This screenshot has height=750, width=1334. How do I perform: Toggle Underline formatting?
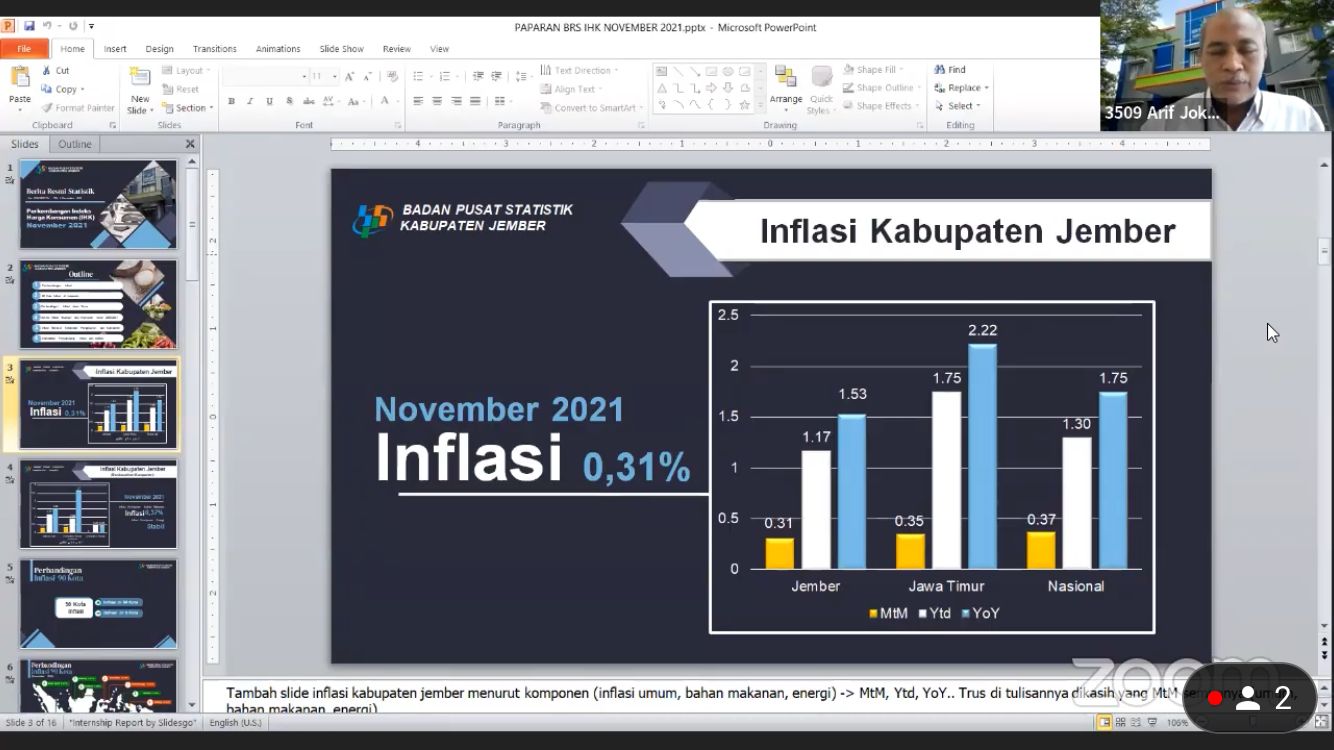coord(269,101)
